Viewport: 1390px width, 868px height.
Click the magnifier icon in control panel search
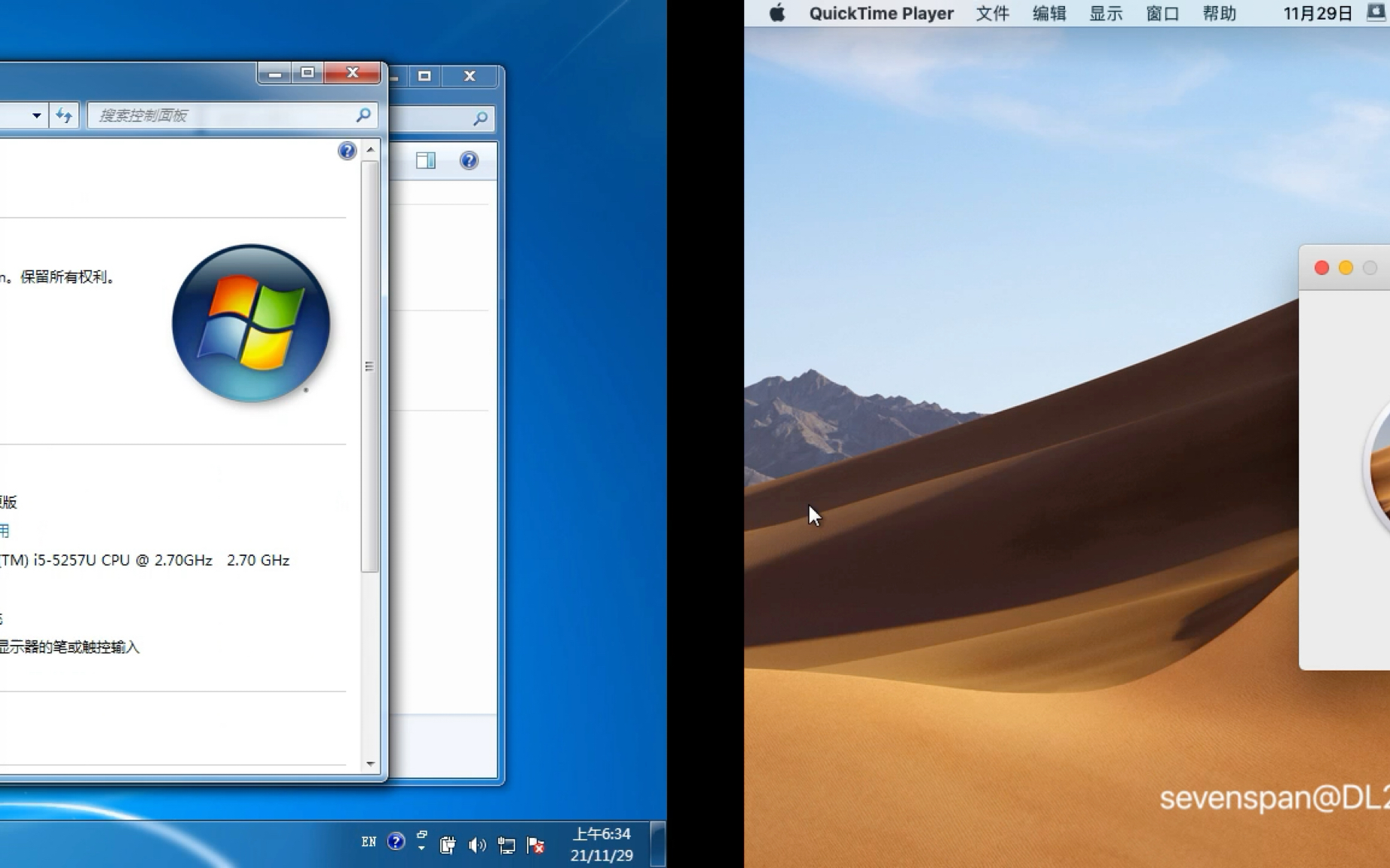point(363,115)
